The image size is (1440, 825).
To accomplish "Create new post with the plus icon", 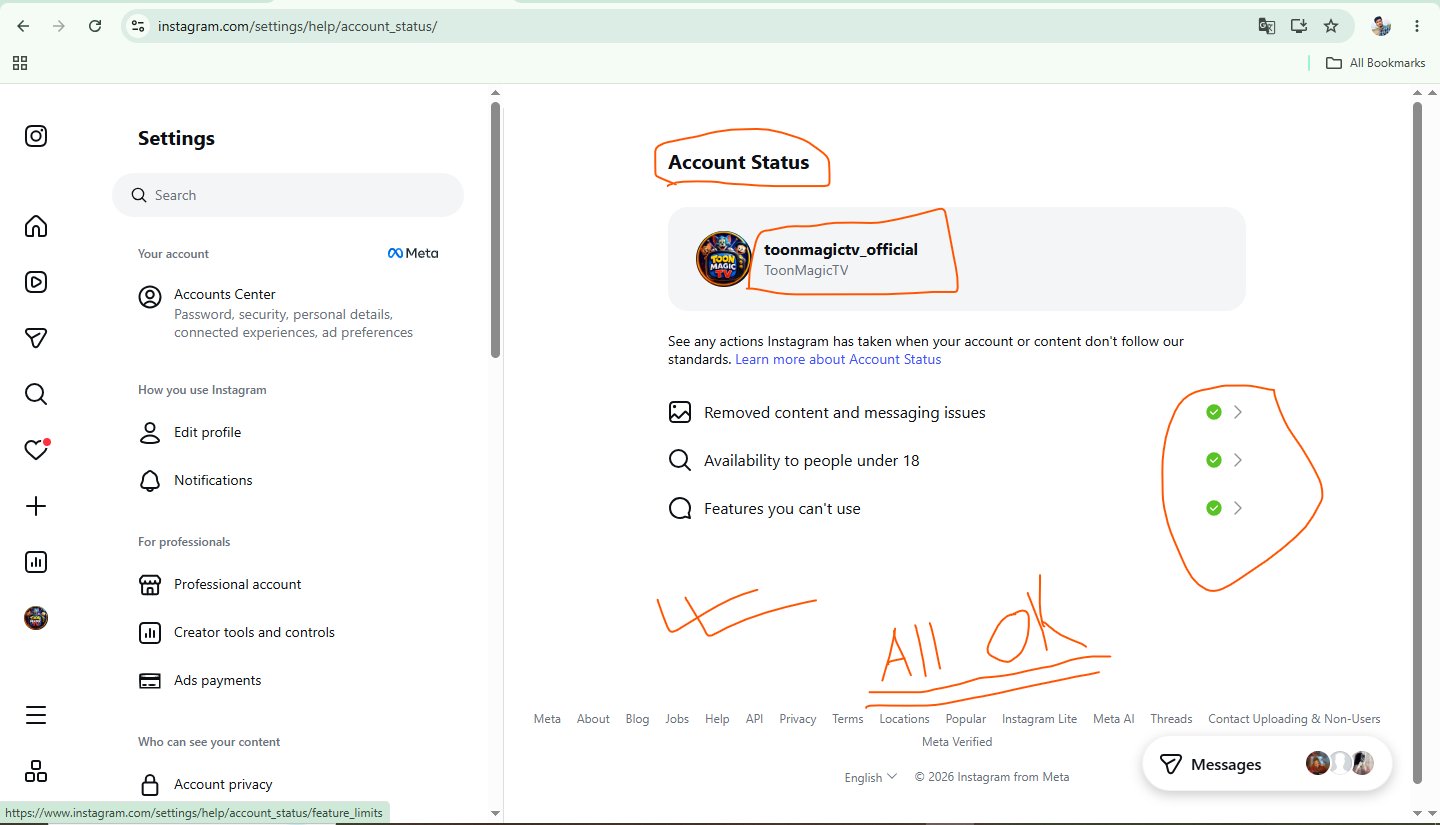I will pyautogui.click(x=36, y=506).
